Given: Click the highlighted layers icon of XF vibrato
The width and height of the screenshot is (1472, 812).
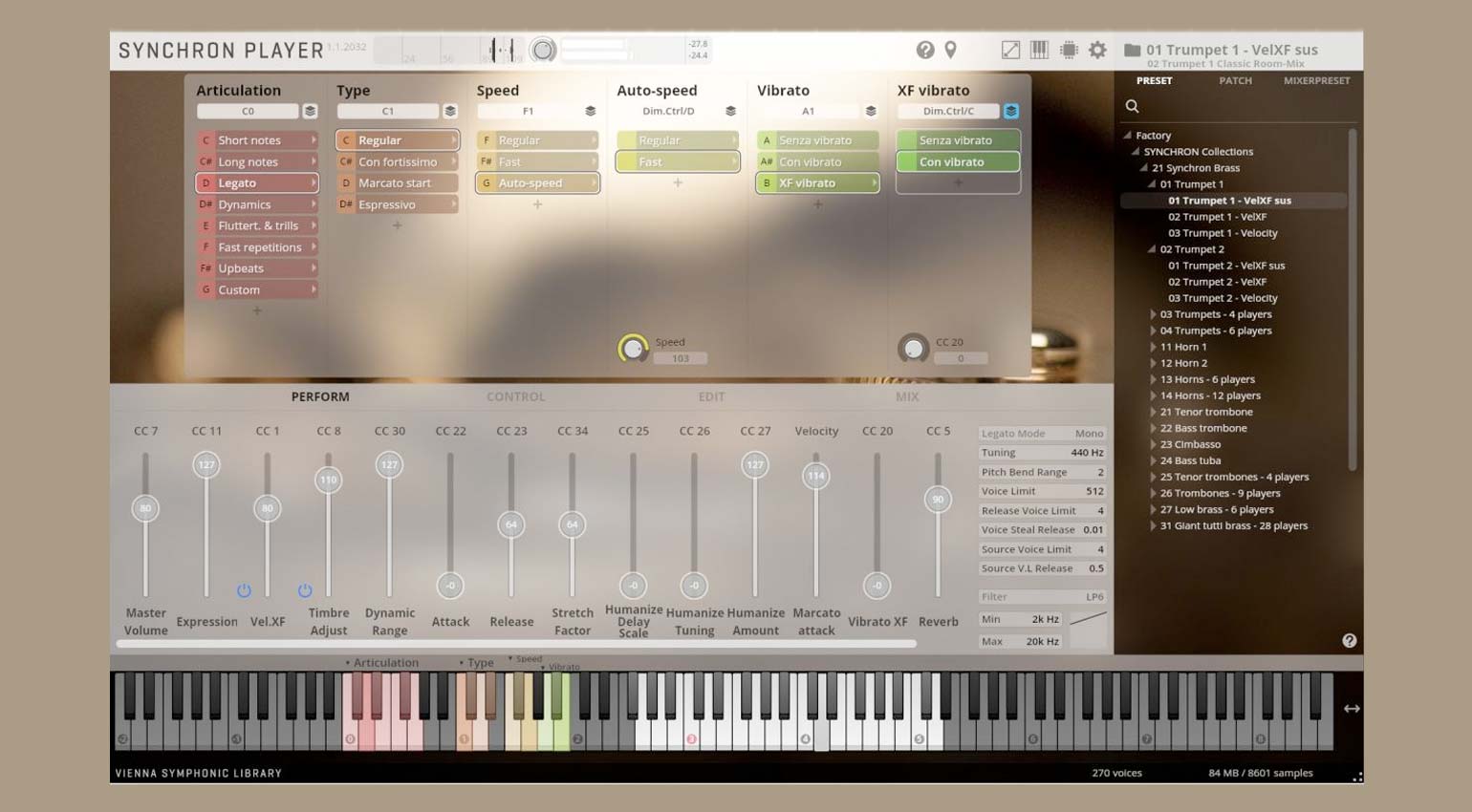Looking at the screenshot, I should [1011, 111].
